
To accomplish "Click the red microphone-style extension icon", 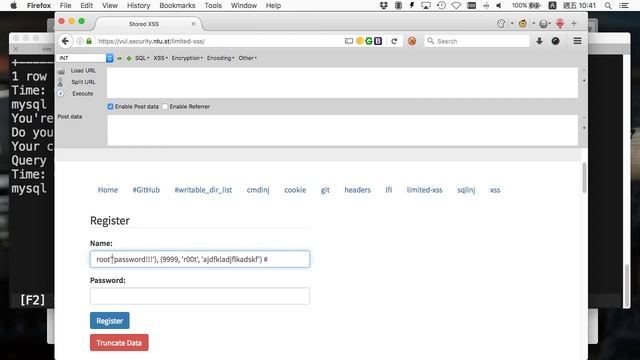I will tap(560, 24).
